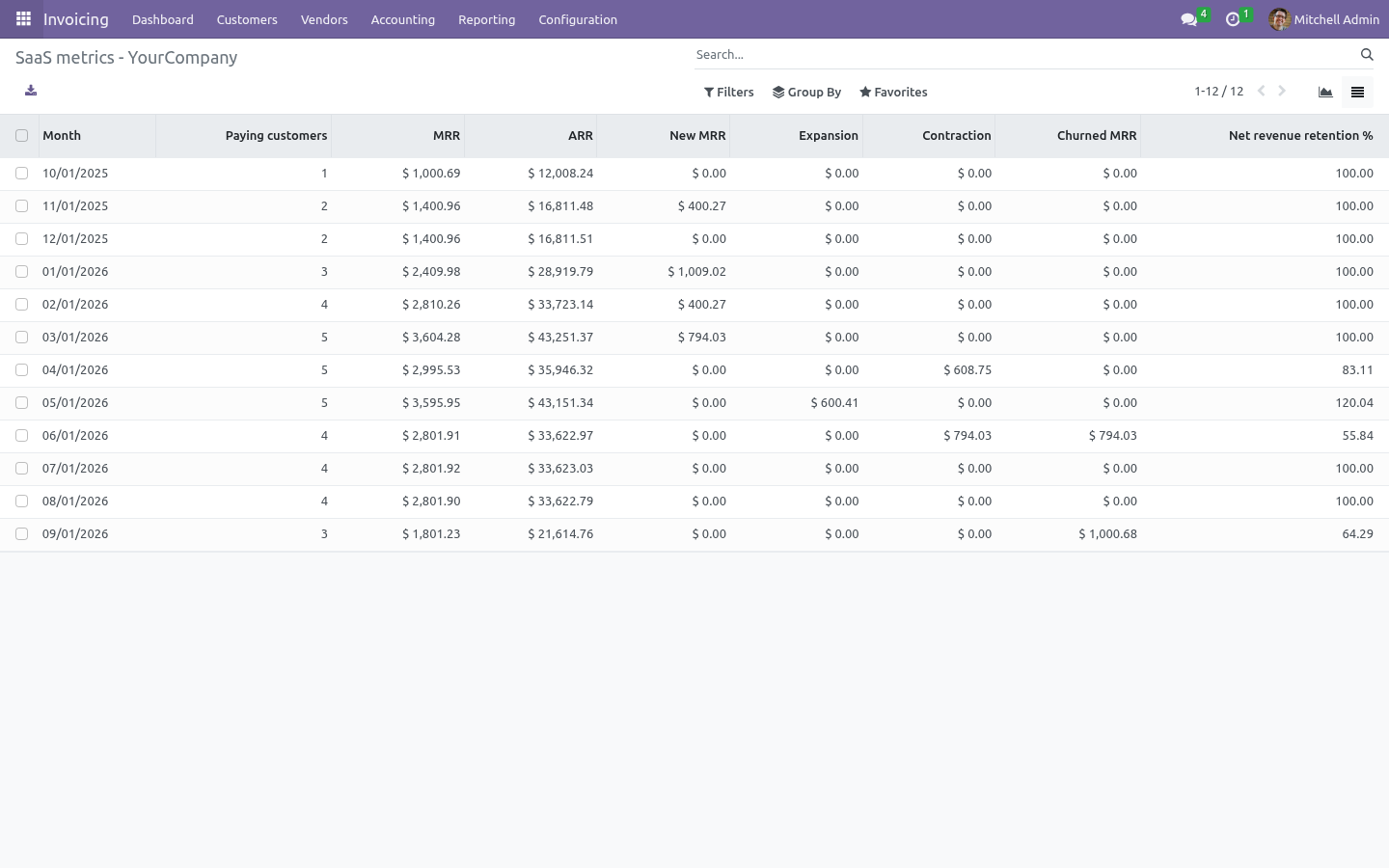
Task: Open the Reporting menu
Action: (x=487, y=19)
